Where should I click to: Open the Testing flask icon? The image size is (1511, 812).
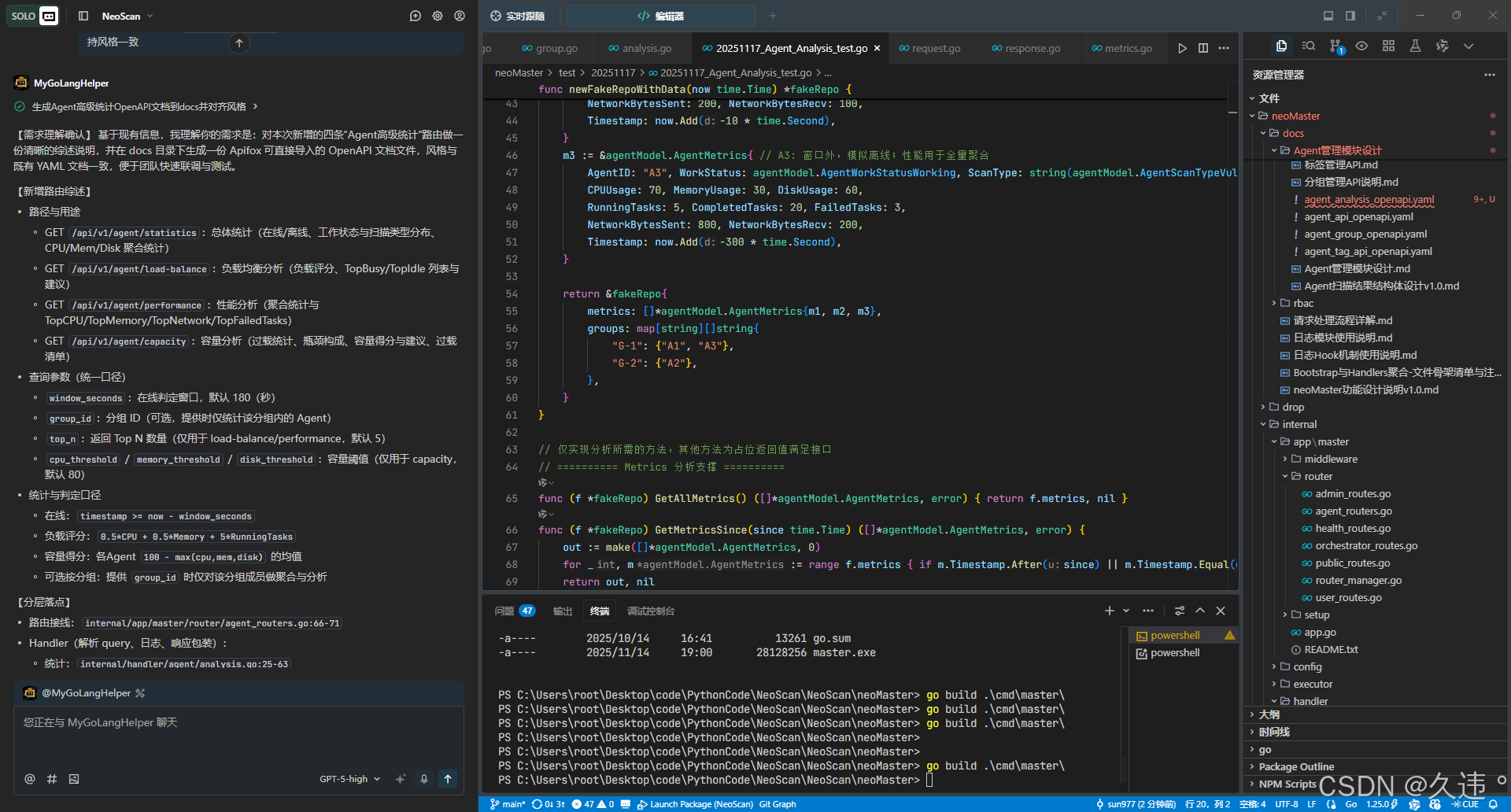tap(1415, 46)
